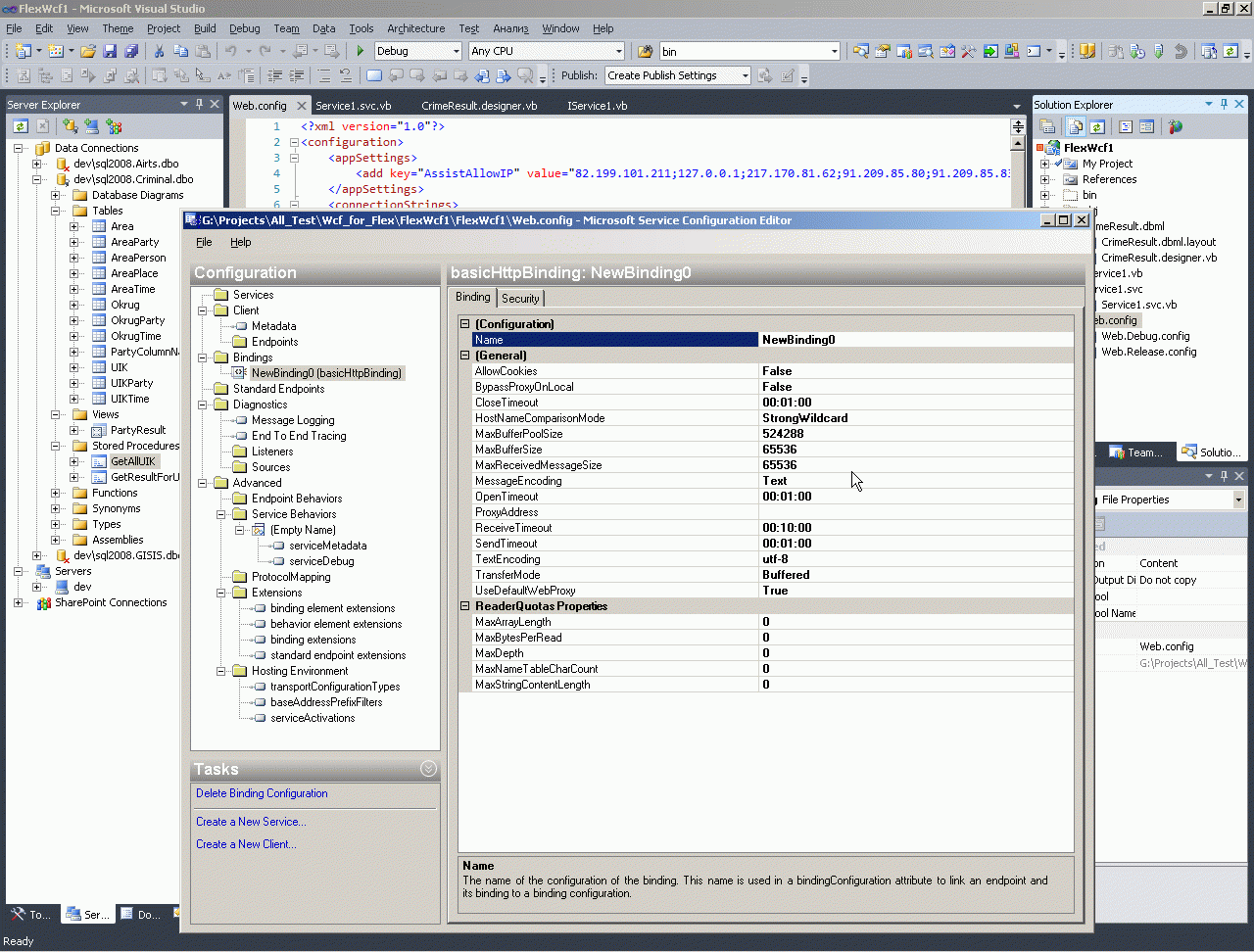This screenshot has height=952, width=1254.
Task: Open the File menu of Service Configuration Editor
Action: pyautogui.click(x=204, y=242)
